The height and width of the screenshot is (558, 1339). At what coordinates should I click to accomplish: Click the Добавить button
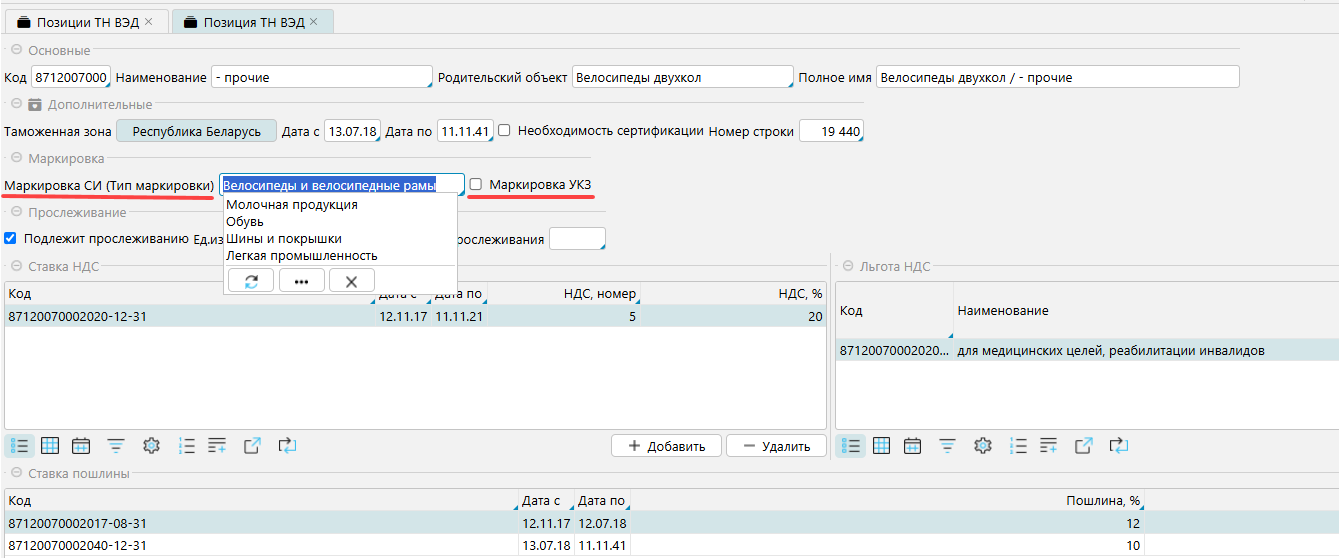[666, 446]
